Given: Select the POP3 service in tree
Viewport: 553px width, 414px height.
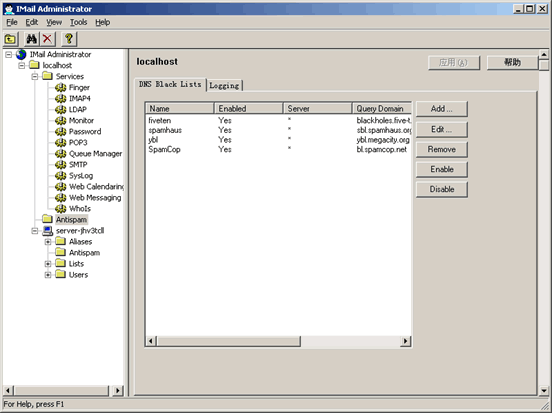Looking at the screenshot, I should pos(78,142).
